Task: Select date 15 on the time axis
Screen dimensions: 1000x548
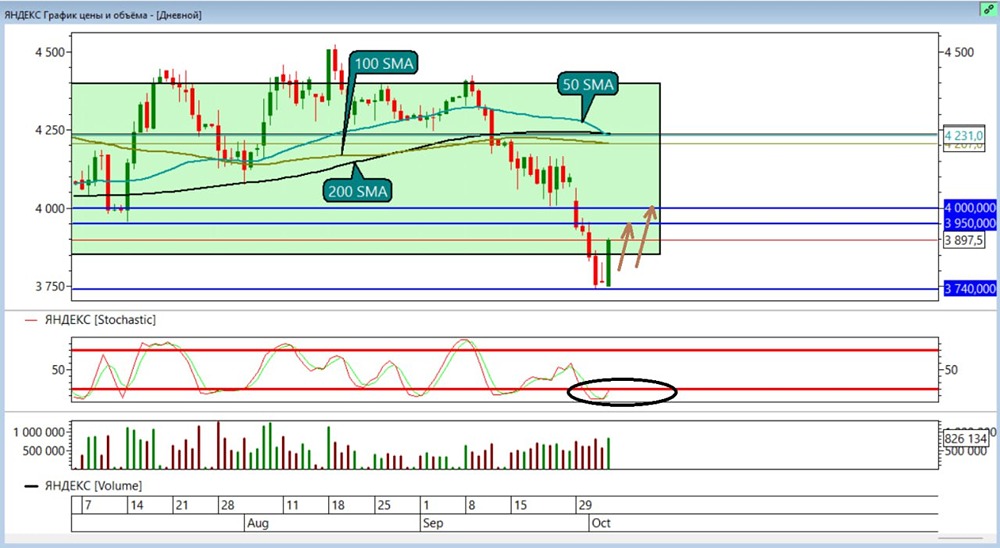Action: (x=520, y=505)
